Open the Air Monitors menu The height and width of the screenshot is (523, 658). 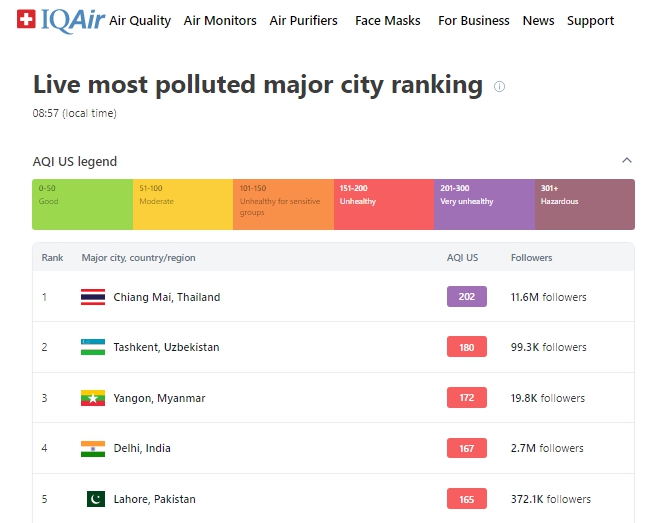pos(220,20)
